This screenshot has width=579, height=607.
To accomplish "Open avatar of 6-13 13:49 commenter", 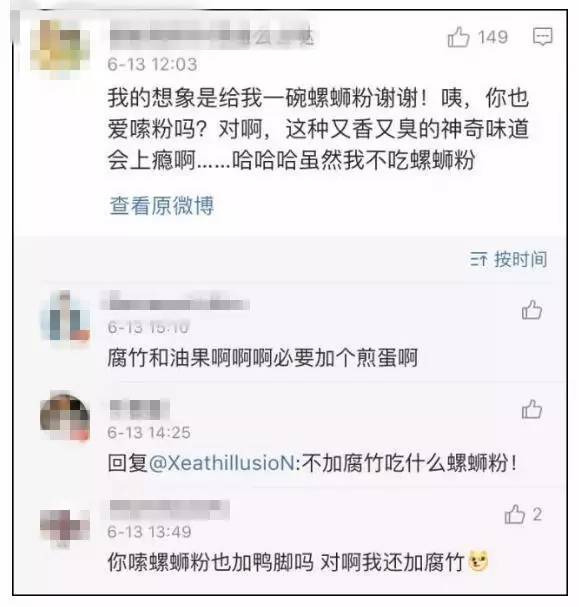I will [65, 526].
